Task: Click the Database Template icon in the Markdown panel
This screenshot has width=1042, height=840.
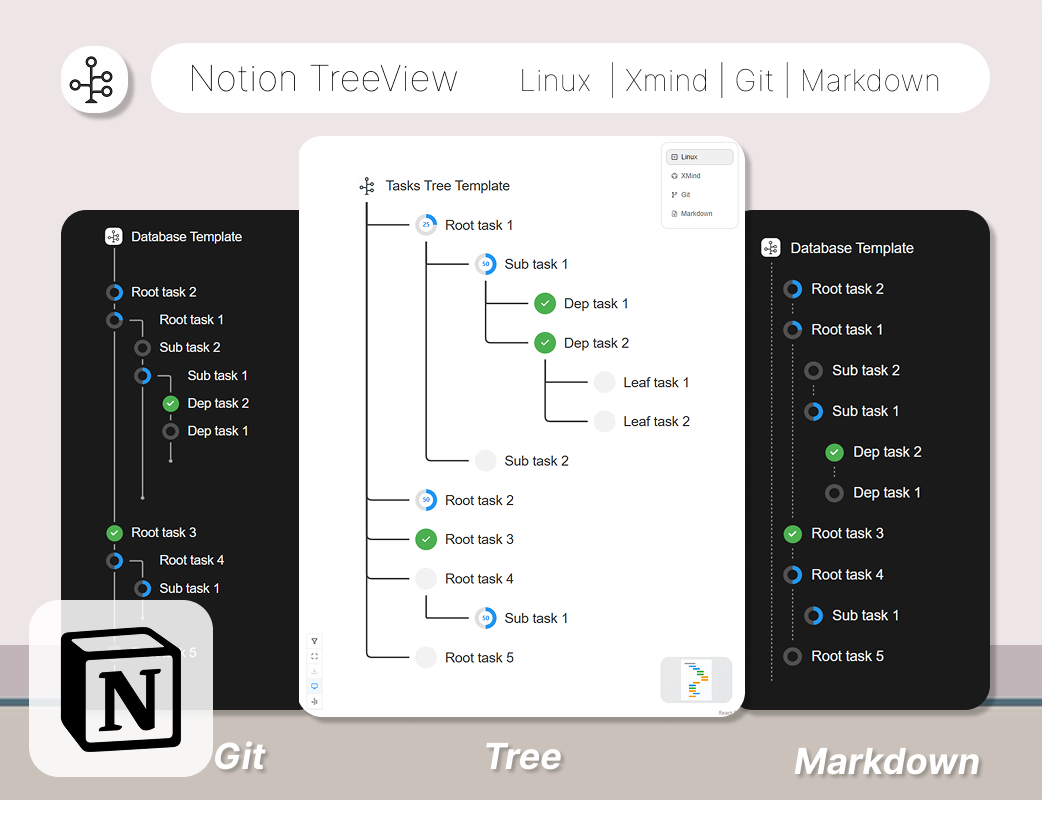Action: [771, 248]
